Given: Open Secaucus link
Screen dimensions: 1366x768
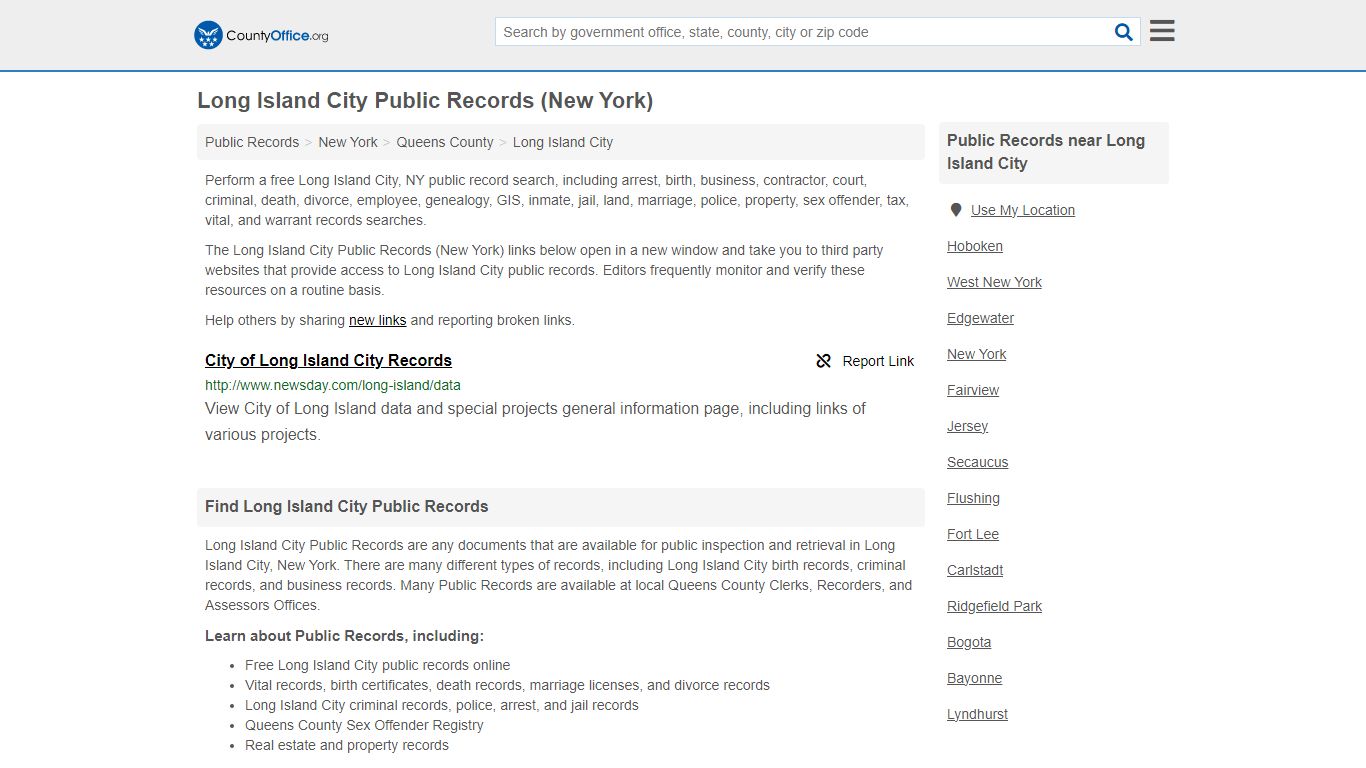Looking at the screenshot, I should coord(978,462).
